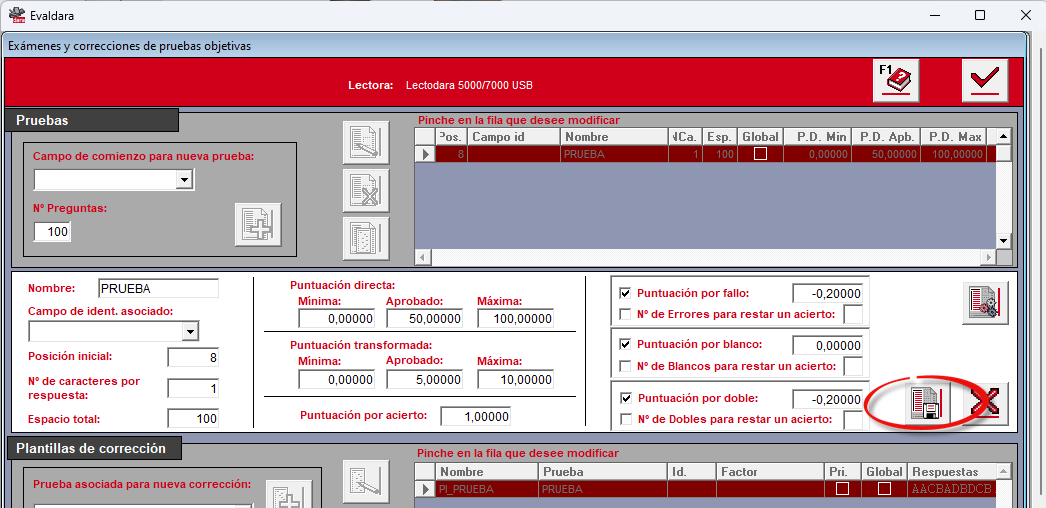The image size is (1046, 508).
Task: Click the add new test icon beside Nº Preguntas
Action: click(x=258, y=225)
